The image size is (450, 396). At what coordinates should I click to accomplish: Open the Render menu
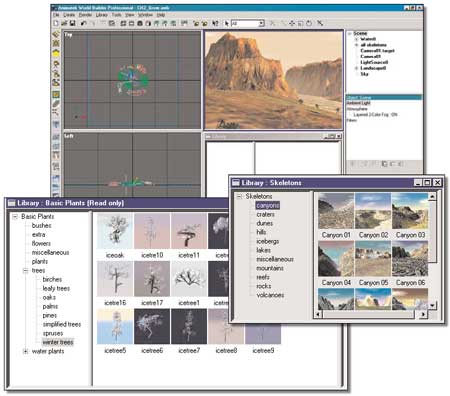[85, 15]
